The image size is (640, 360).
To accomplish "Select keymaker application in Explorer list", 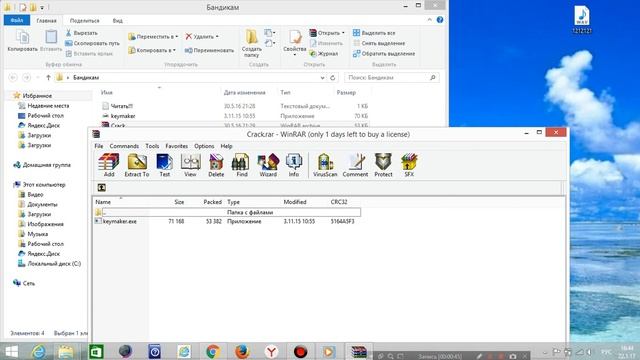I will 123,116.
